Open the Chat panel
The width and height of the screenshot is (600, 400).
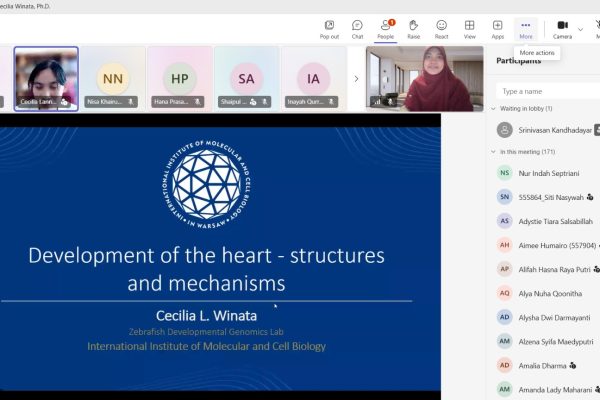pos(357,29)
